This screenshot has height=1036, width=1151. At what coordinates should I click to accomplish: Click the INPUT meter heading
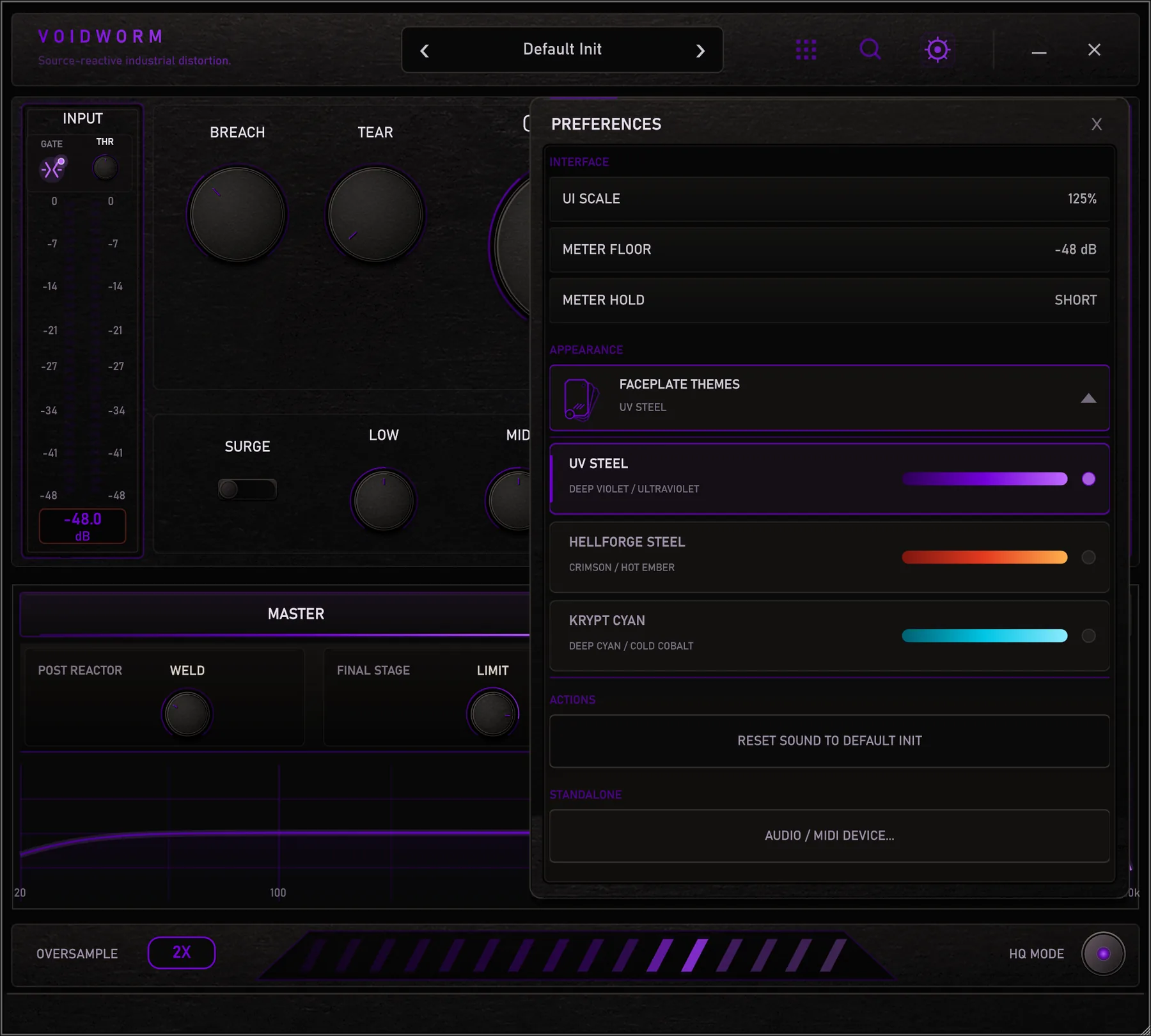(82, 118)
